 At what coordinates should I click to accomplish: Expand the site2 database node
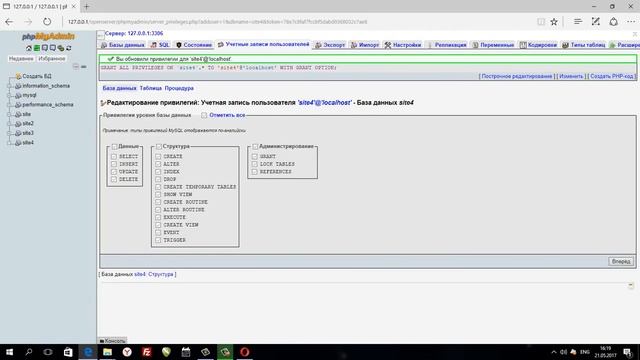tap(9, 124)
